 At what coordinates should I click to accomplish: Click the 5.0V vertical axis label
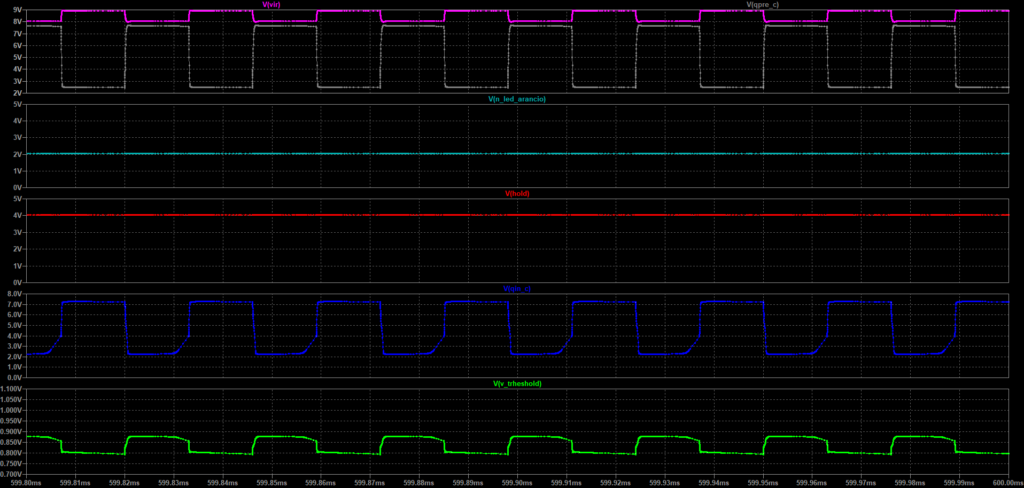pos(15,325)
